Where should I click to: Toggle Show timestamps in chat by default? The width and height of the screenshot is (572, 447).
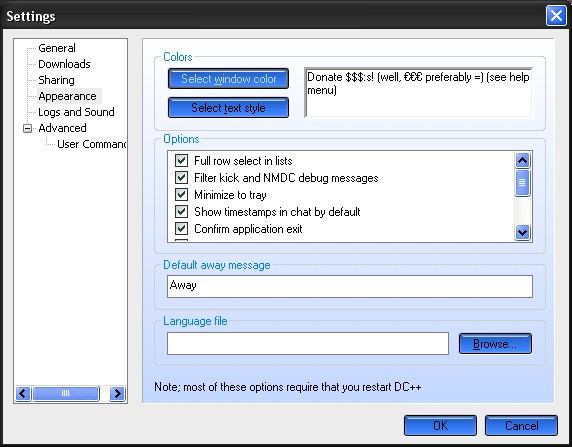[x=181, y=212]
